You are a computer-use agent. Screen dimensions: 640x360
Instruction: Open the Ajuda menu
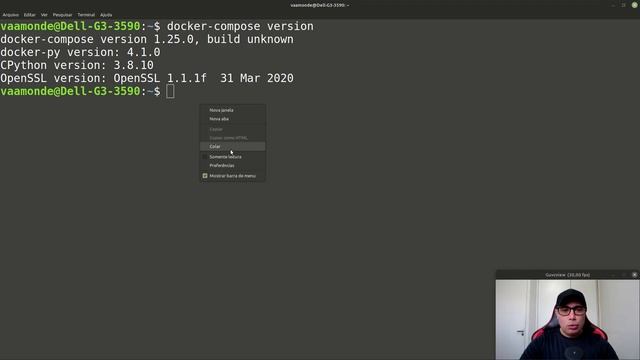tap(106, 15)
